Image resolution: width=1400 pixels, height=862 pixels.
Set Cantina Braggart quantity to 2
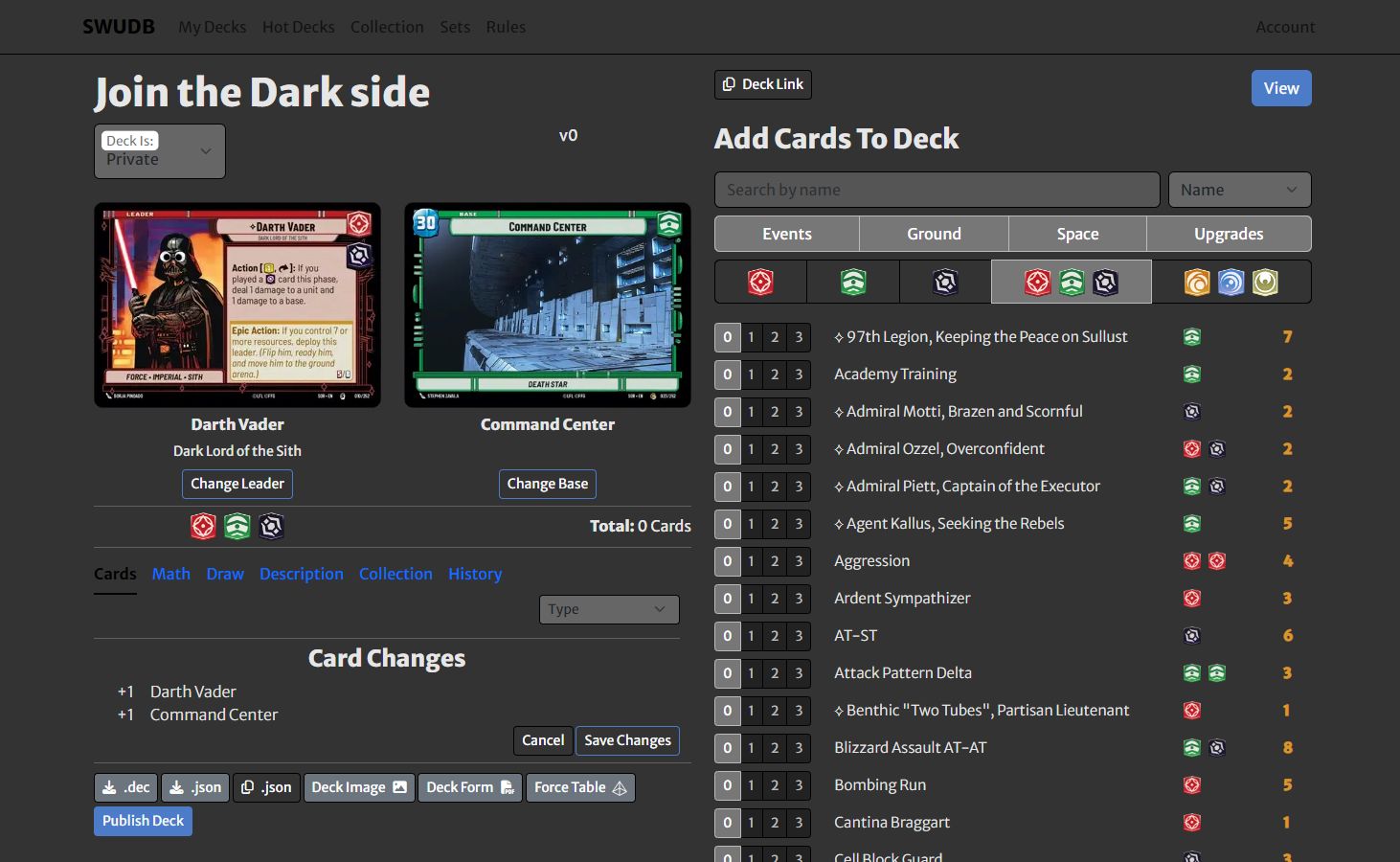(775, 823)
